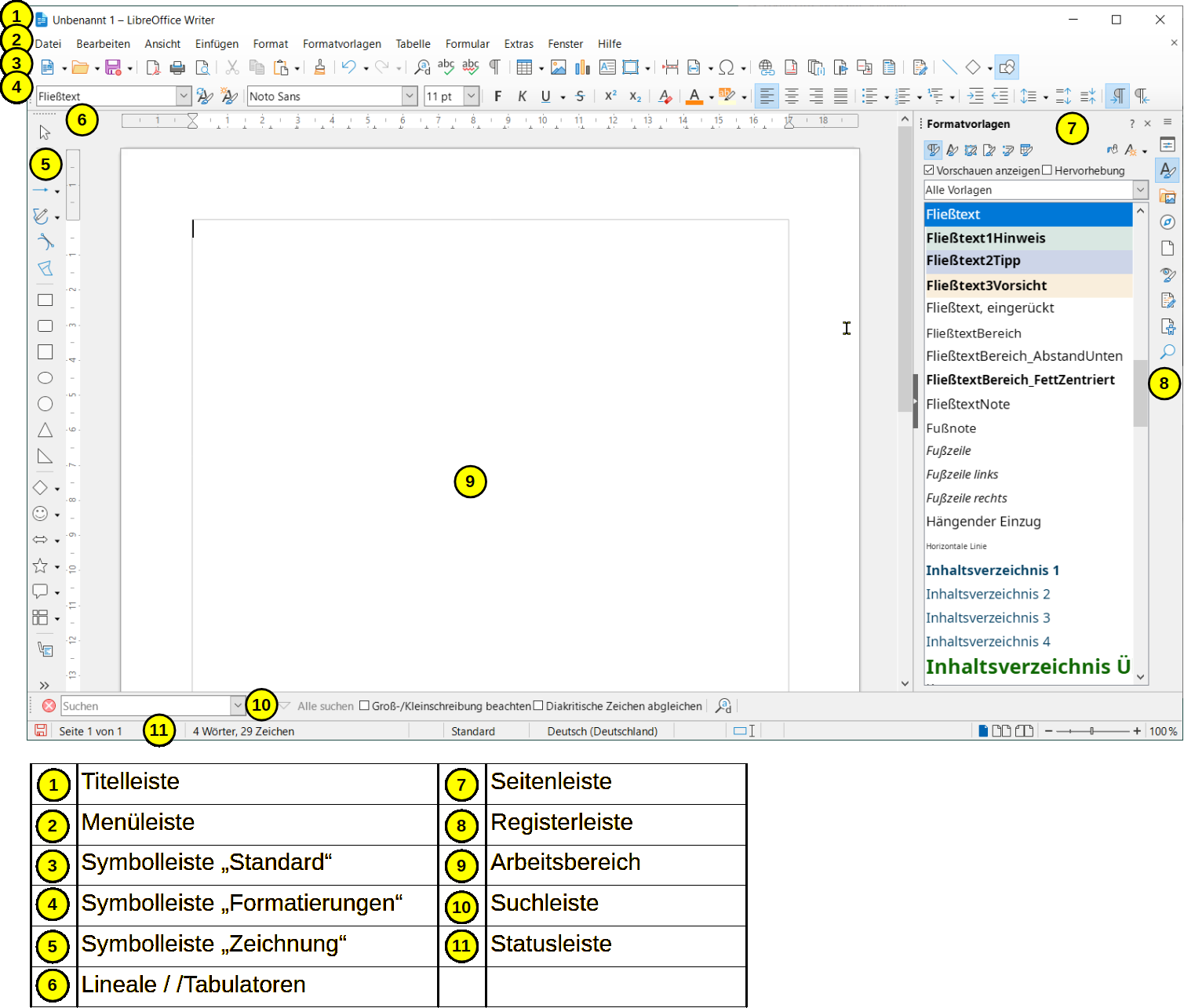1184x1008 pixels.
Task: Open the Extras menu
Action: click(519, 44)
